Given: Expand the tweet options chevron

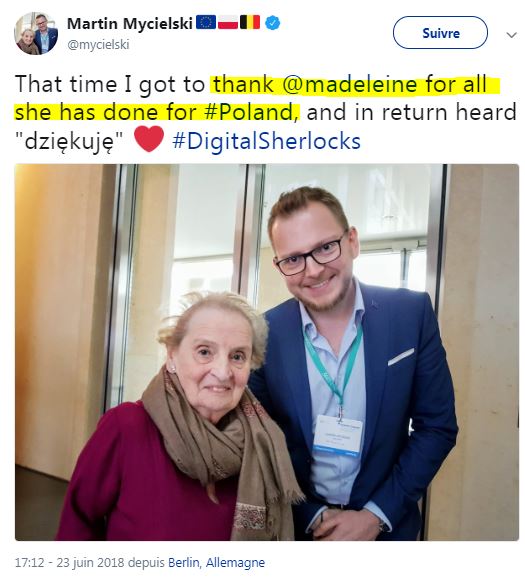Looking at the screenshot, I should 511,35.
